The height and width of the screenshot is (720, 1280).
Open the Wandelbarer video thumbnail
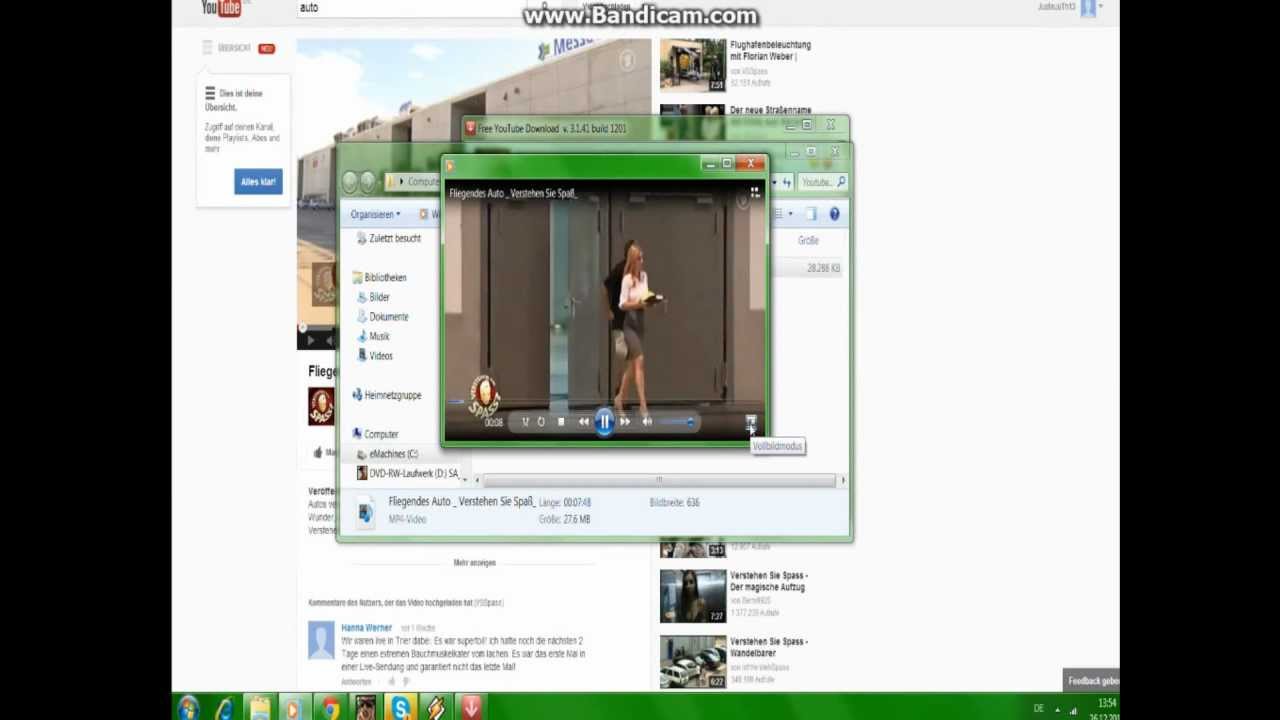[693, 662]
